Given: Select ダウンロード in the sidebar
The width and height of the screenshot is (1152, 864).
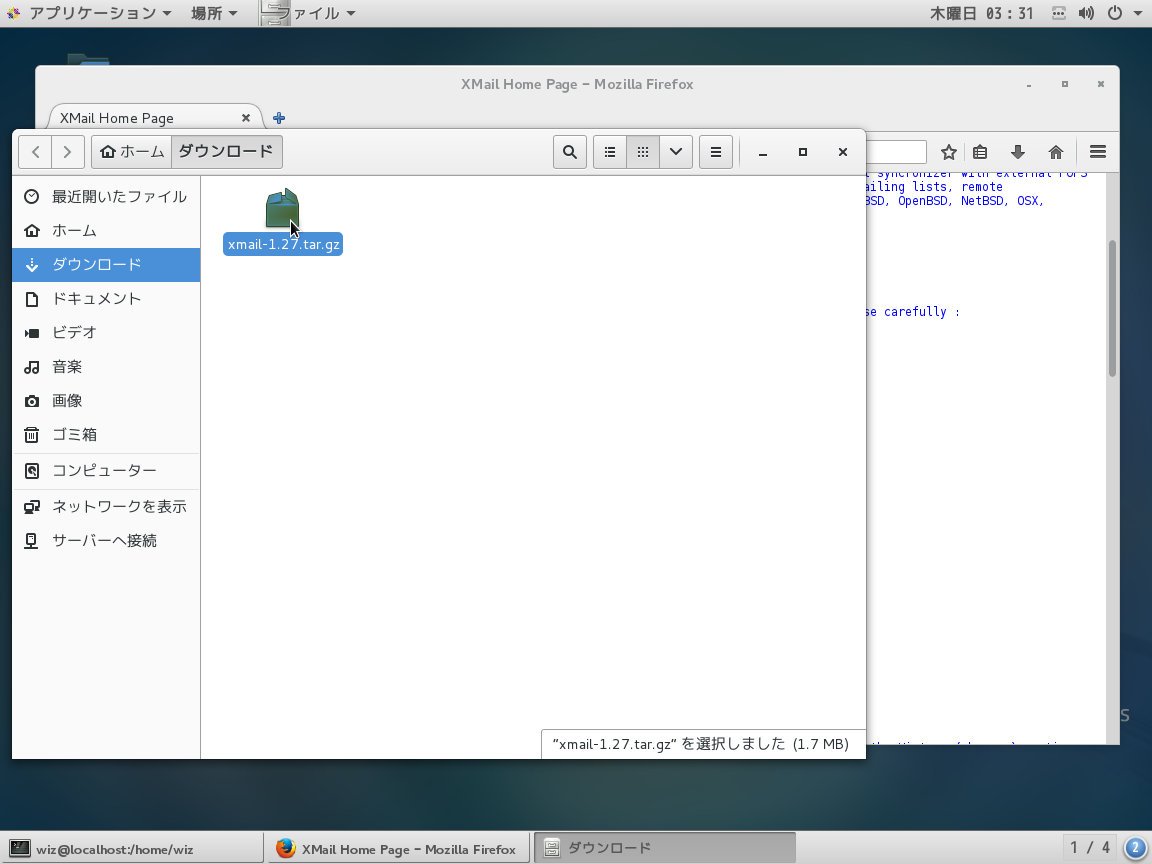Looking at the screenshot, I should coord(106,264).
